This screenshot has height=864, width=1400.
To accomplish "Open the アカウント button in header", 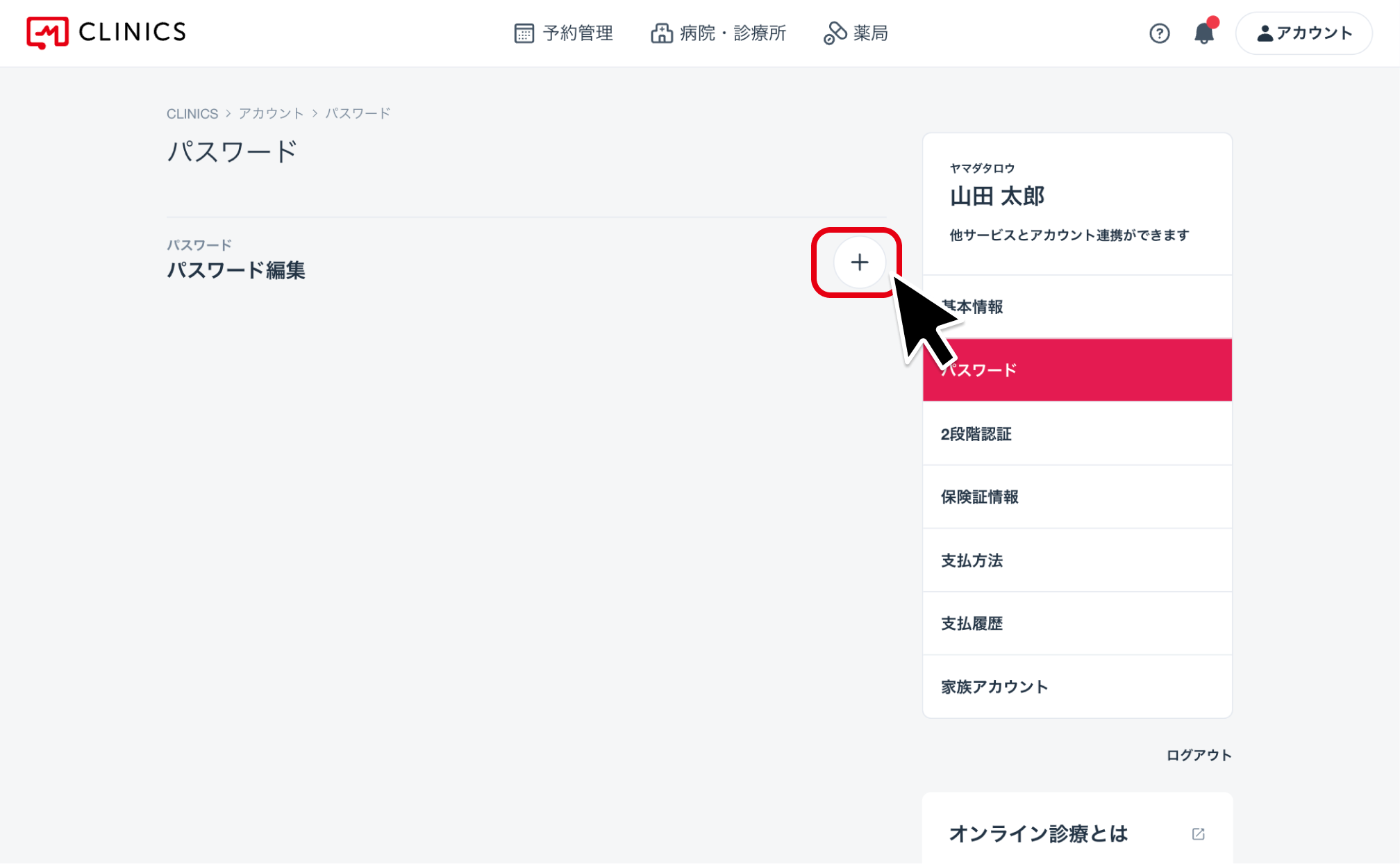I will [1303, 33].
